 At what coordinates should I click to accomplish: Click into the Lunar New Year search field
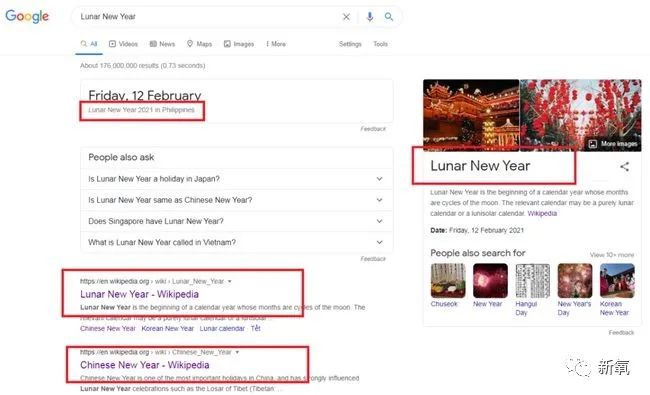pyautogui.click(x=207, y=17)
